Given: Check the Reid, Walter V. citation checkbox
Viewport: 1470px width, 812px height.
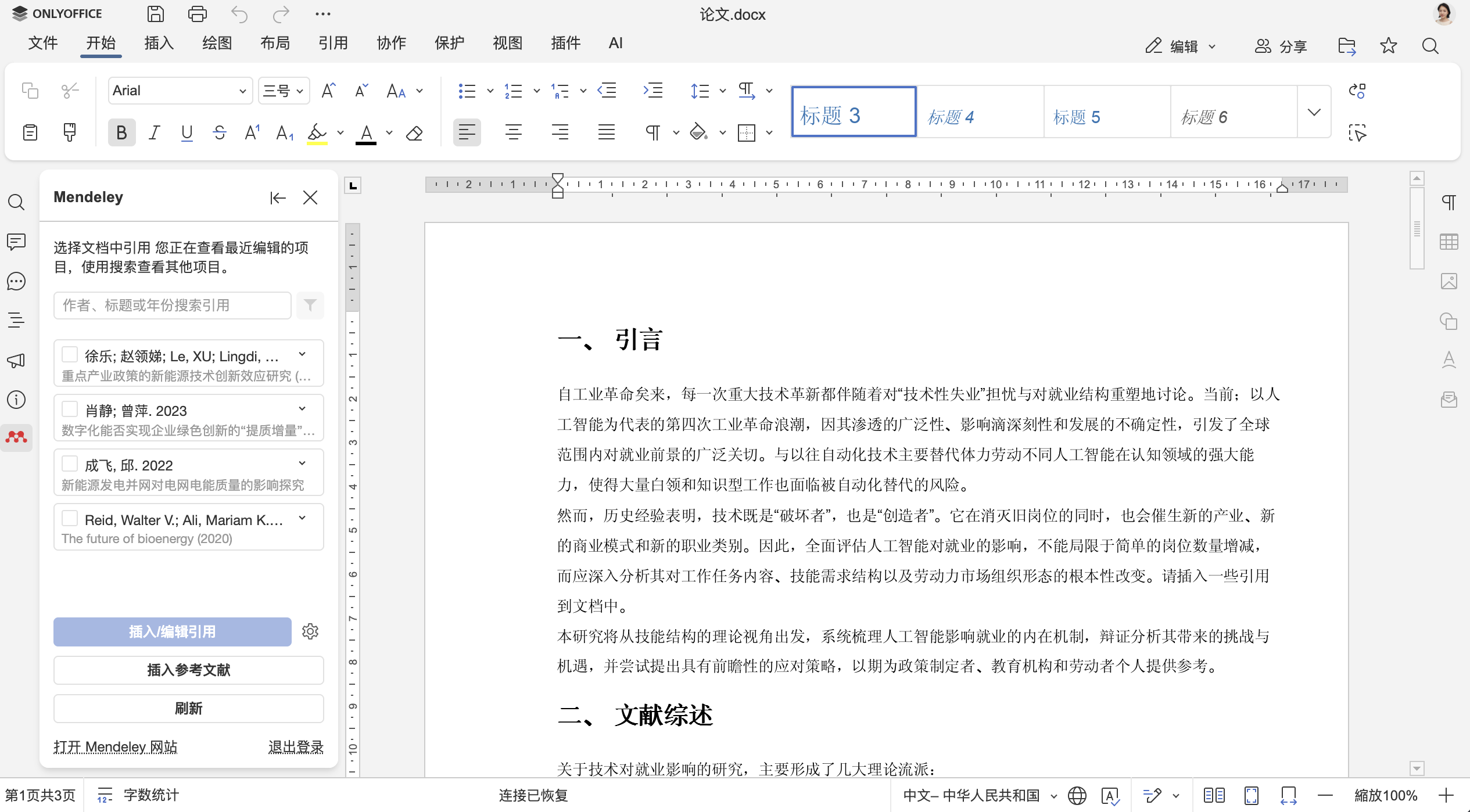Looking at the screenshot, I should (70, 518).
